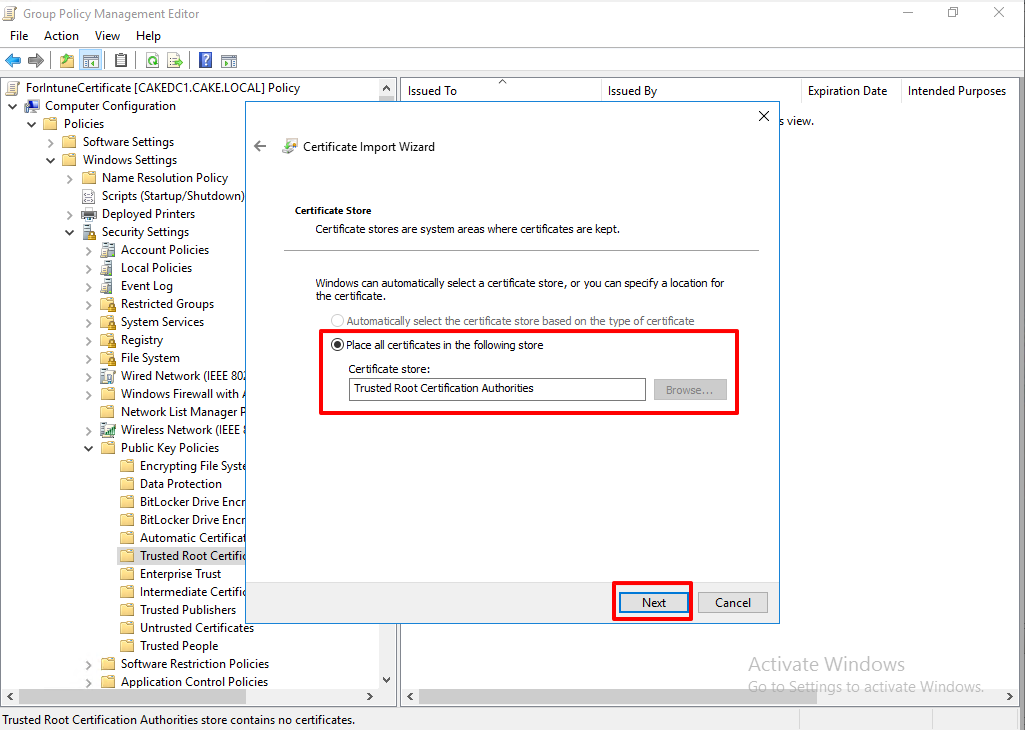This screenshot has height=730, width=1025.
Task: Open Help with the blue question mark icon
Action: click(205, 61)
